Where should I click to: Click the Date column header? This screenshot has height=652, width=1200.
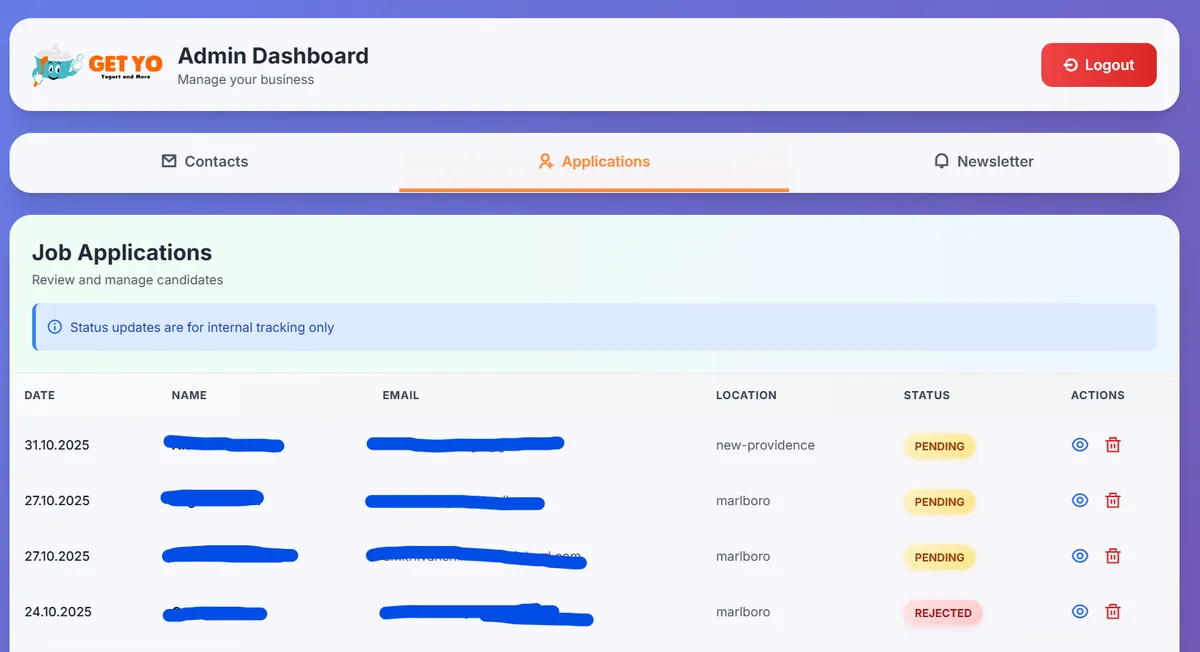coord(40,395)
